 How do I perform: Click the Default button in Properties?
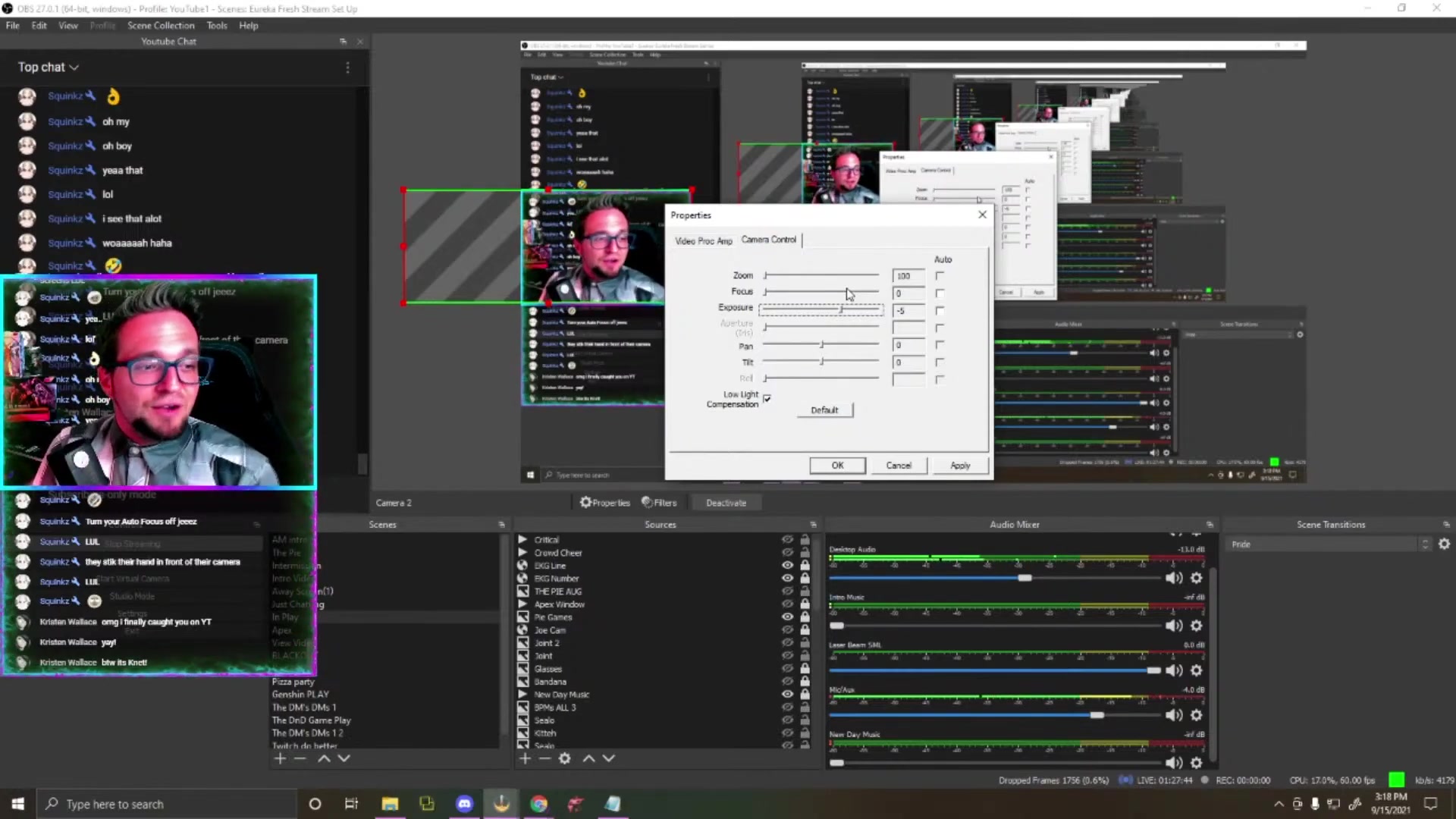[824, 410]
